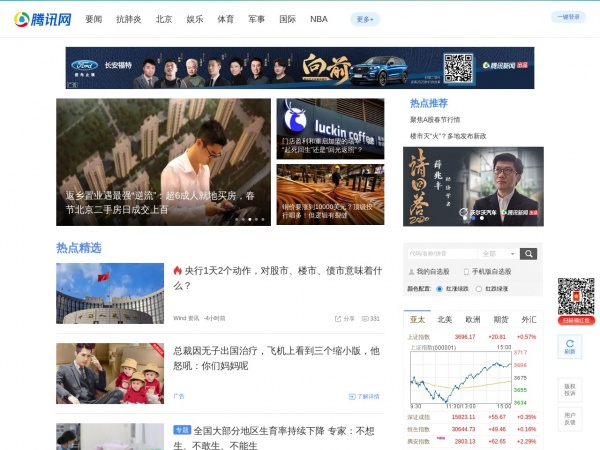Open the 用户反馈 feedback sidebar button

[x=570, y=419]
